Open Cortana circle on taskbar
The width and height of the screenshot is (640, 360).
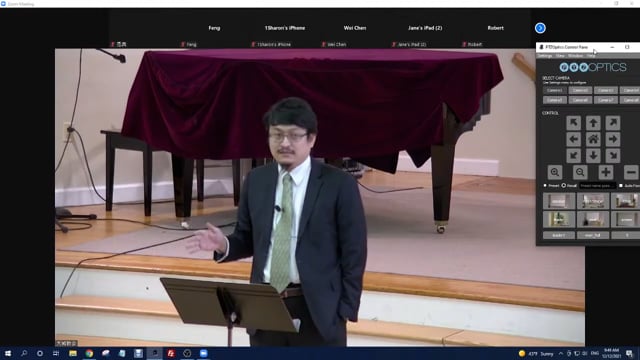40,353
